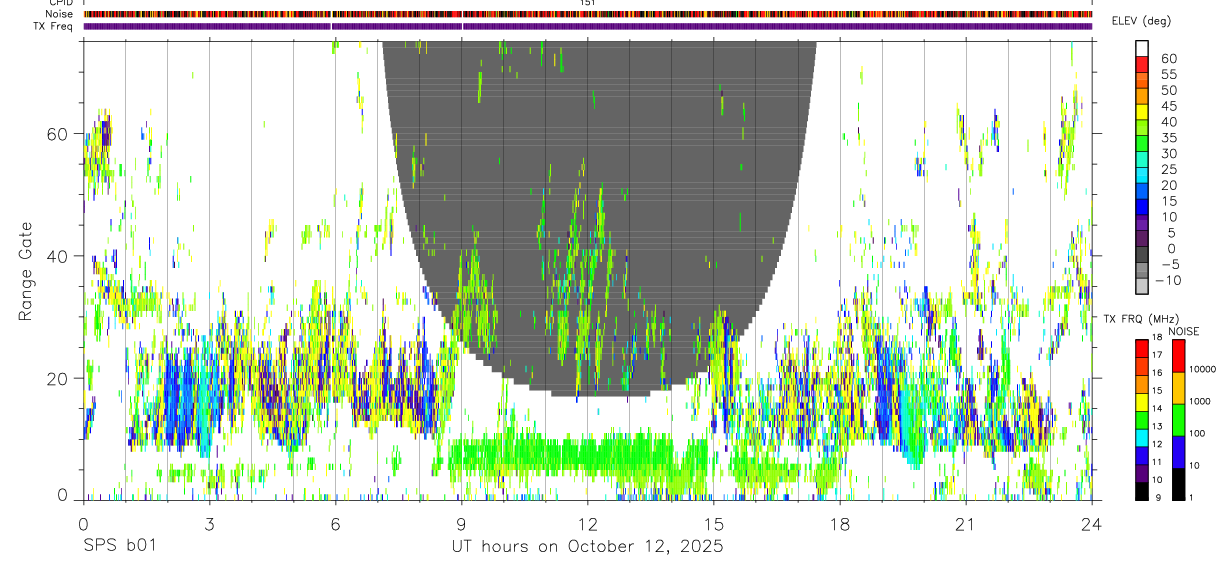
Task: Click the '100' tick on the NOISE colorbar
Action: click(x=1198, y=434)
